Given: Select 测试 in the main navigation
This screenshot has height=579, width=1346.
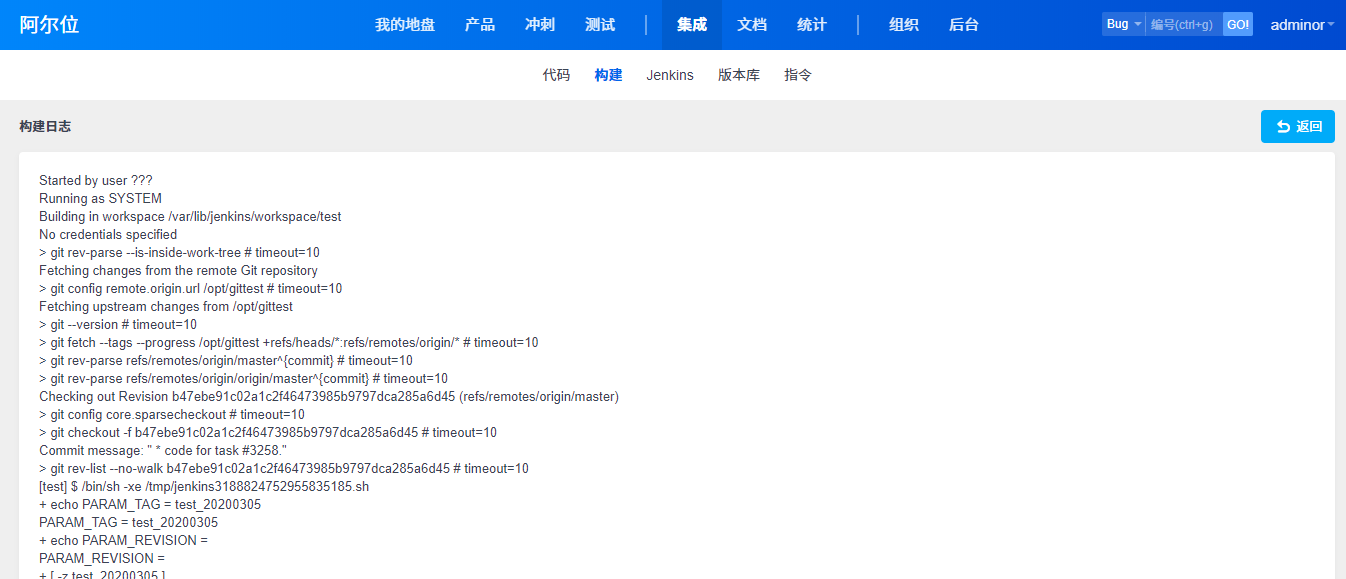Looking at the screenshot, I should pos(600,25).
